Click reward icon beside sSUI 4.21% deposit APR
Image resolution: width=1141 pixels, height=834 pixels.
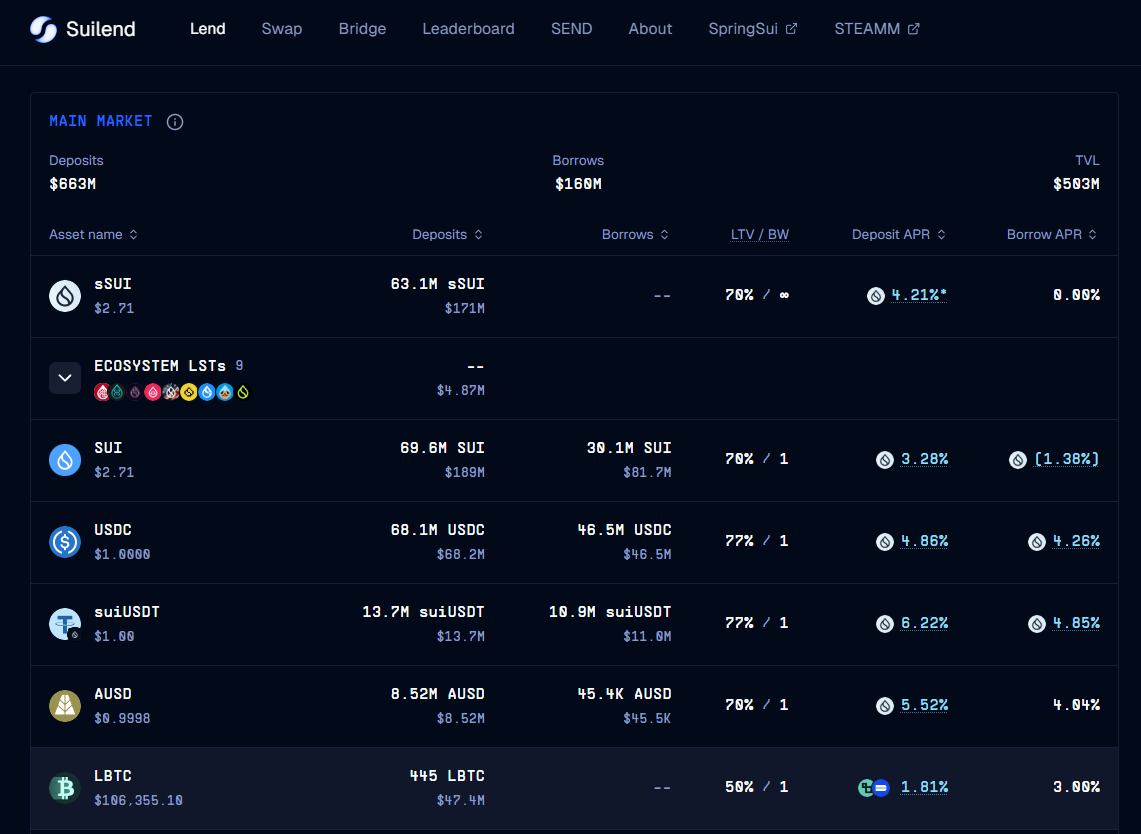pos(875,295)
